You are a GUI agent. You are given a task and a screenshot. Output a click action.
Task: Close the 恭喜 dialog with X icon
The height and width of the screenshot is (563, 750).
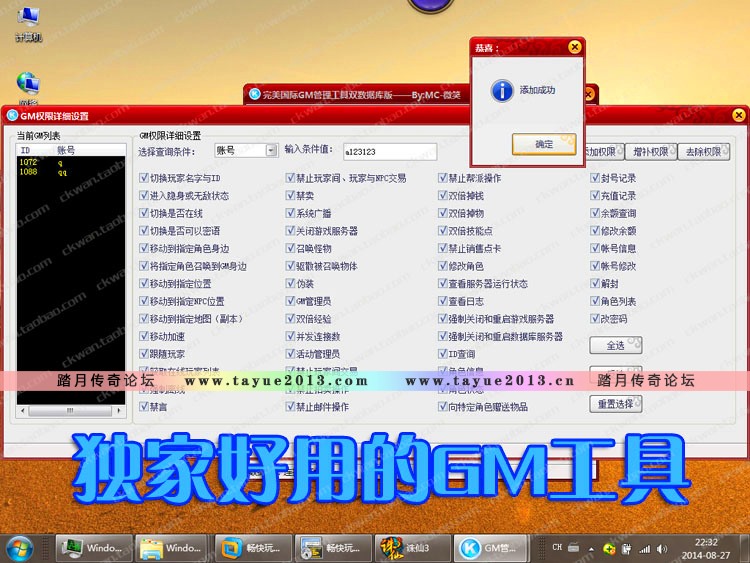(x=573, y=46)
